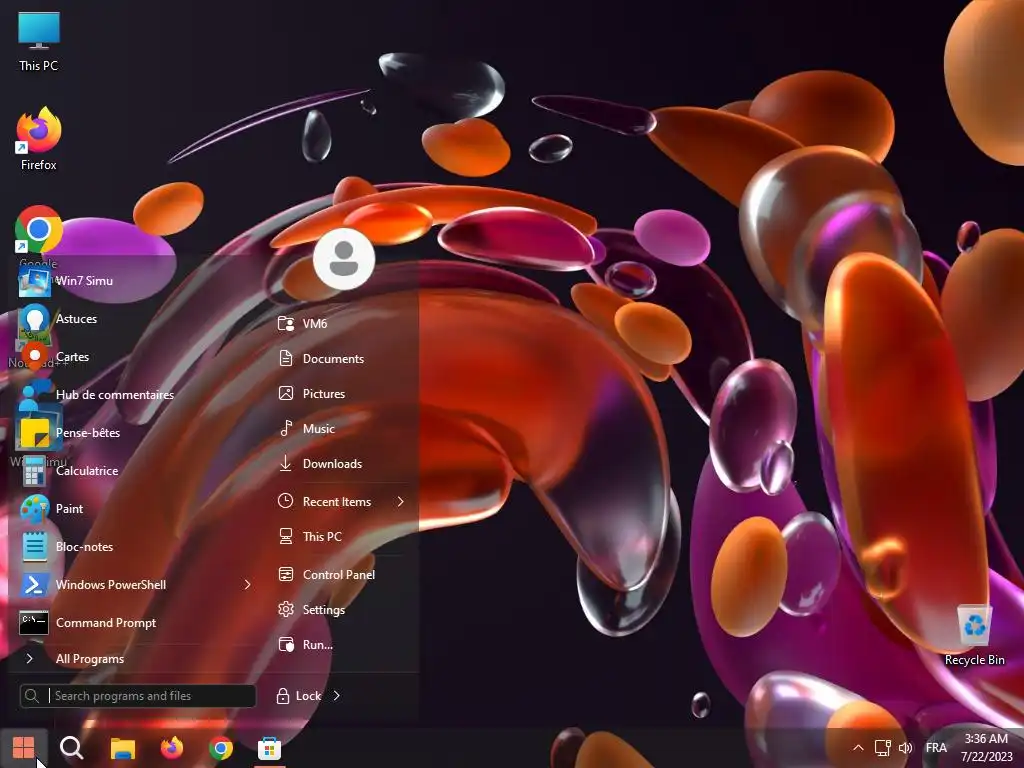The height and width of the screenshot is (768, 1024).
Task: Select the Recycle Bin desktop icon
Action: pyautogui.click(x=975, y=635)
